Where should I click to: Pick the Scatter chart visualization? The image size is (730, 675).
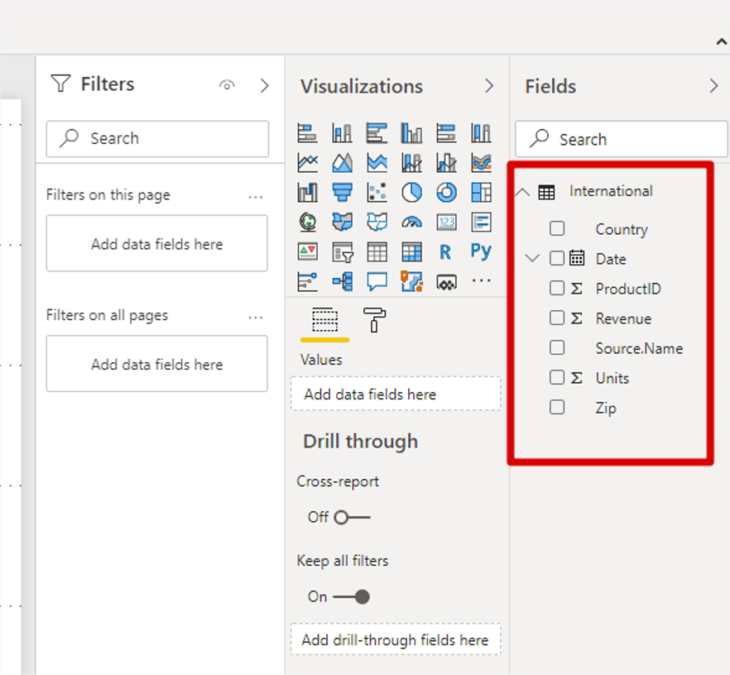point(377,192)
